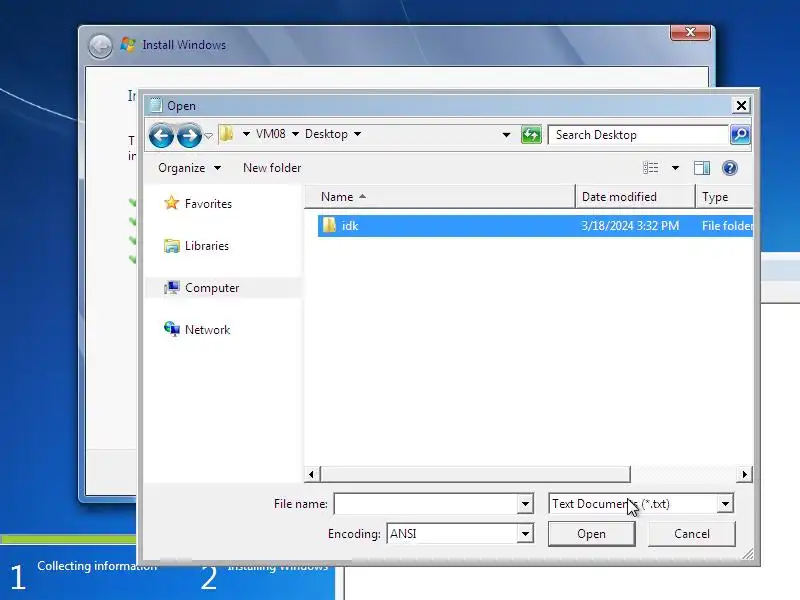Click the scroll right arrow of file list

(x=744, y=474)
